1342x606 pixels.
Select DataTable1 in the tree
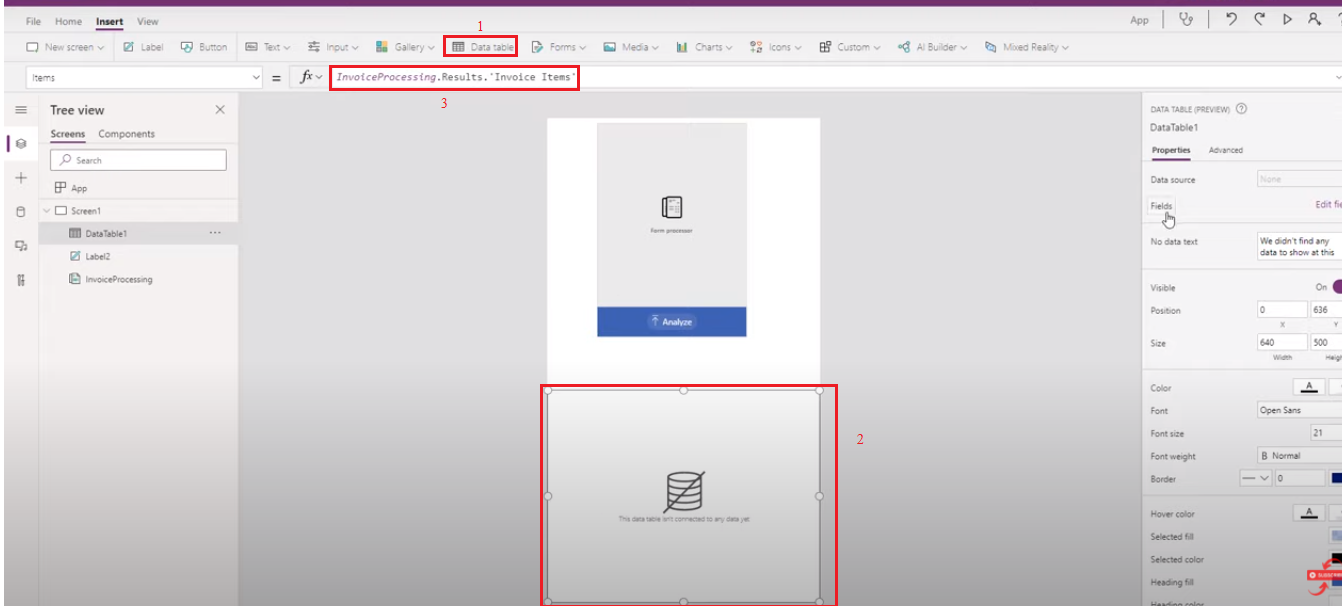[x=106, y=233]
